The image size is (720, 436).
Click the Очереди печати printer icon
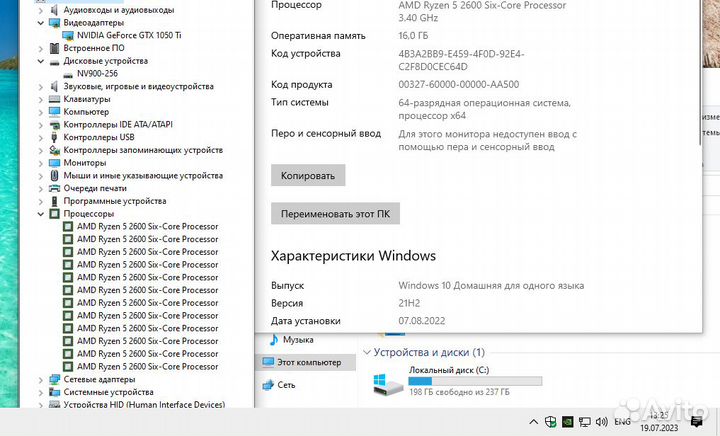(54, 188)
